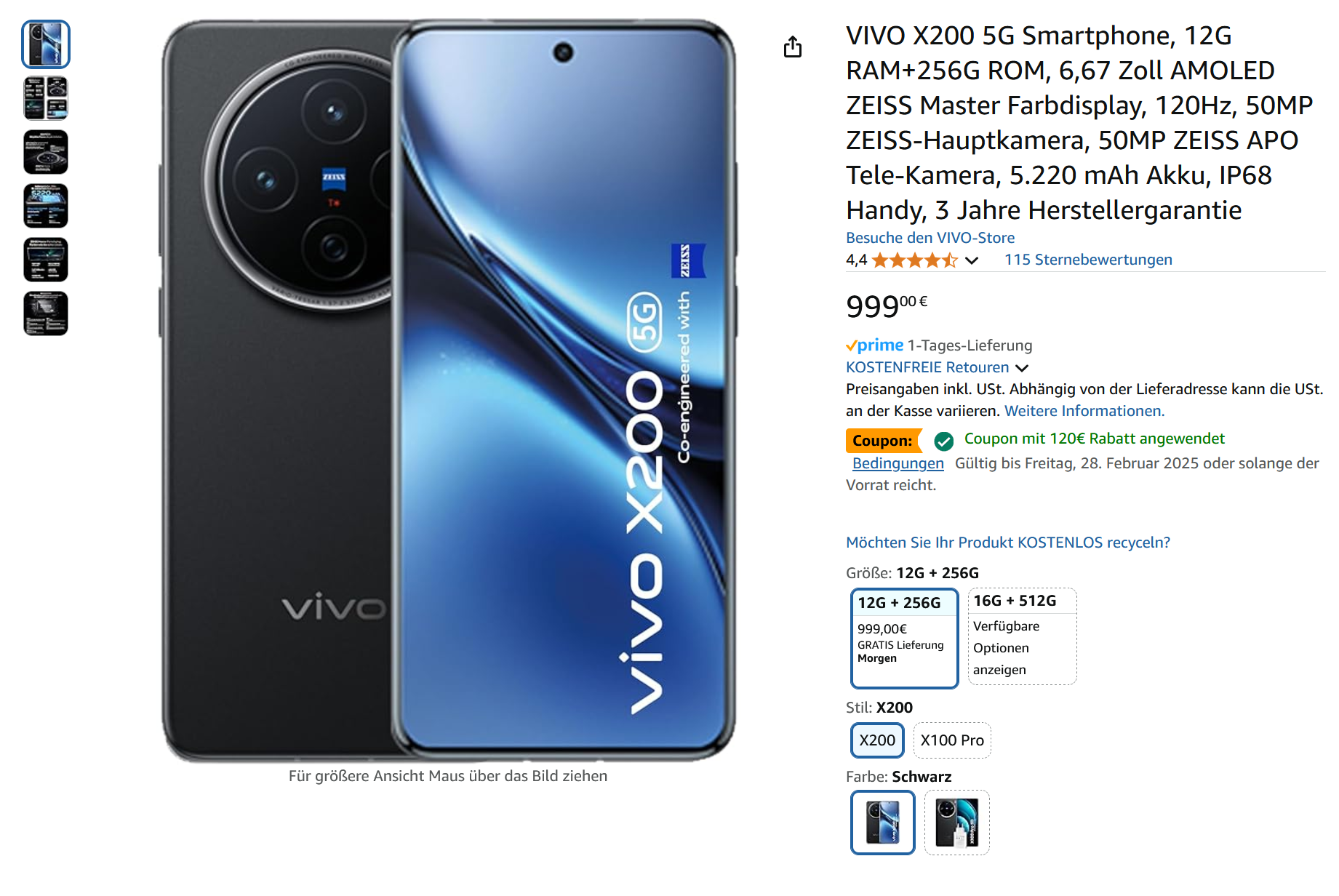
Task: Choose the 12G + 256G size option
Action: pos(905,638)
